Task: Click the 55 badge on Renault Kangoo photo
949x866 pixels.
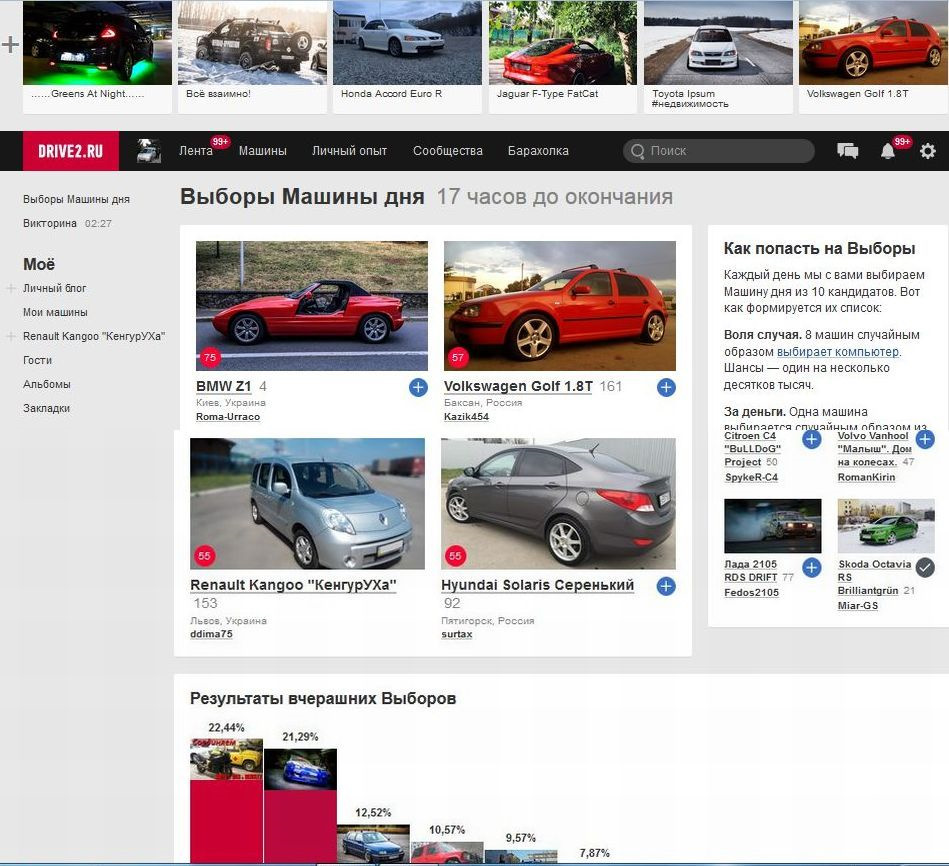Action: [x=205, y=556]
